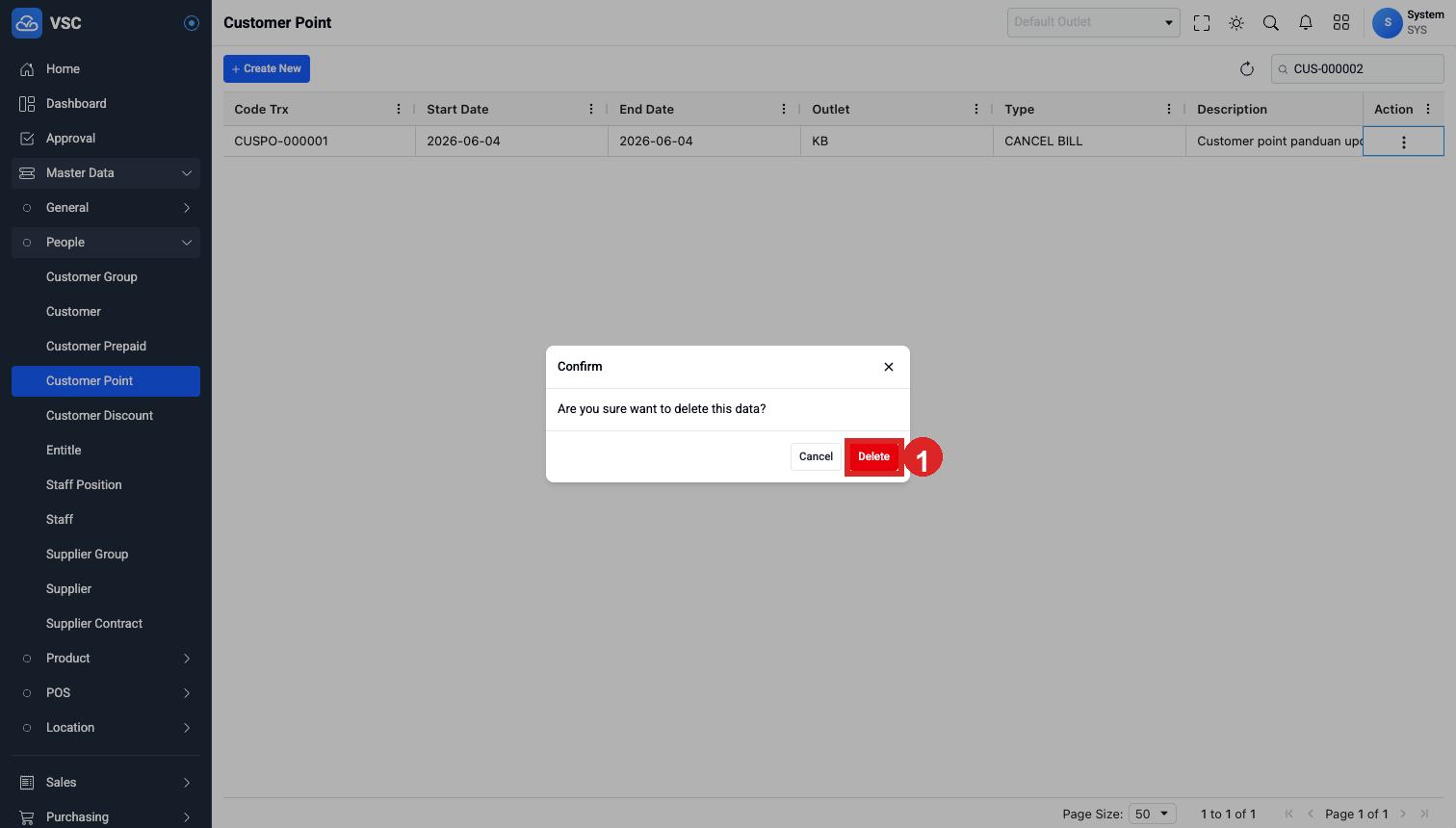This screenshot has width=1456, height=828.
Task: Open the Page Size dropdown
Action: [x=1153, y=814]
